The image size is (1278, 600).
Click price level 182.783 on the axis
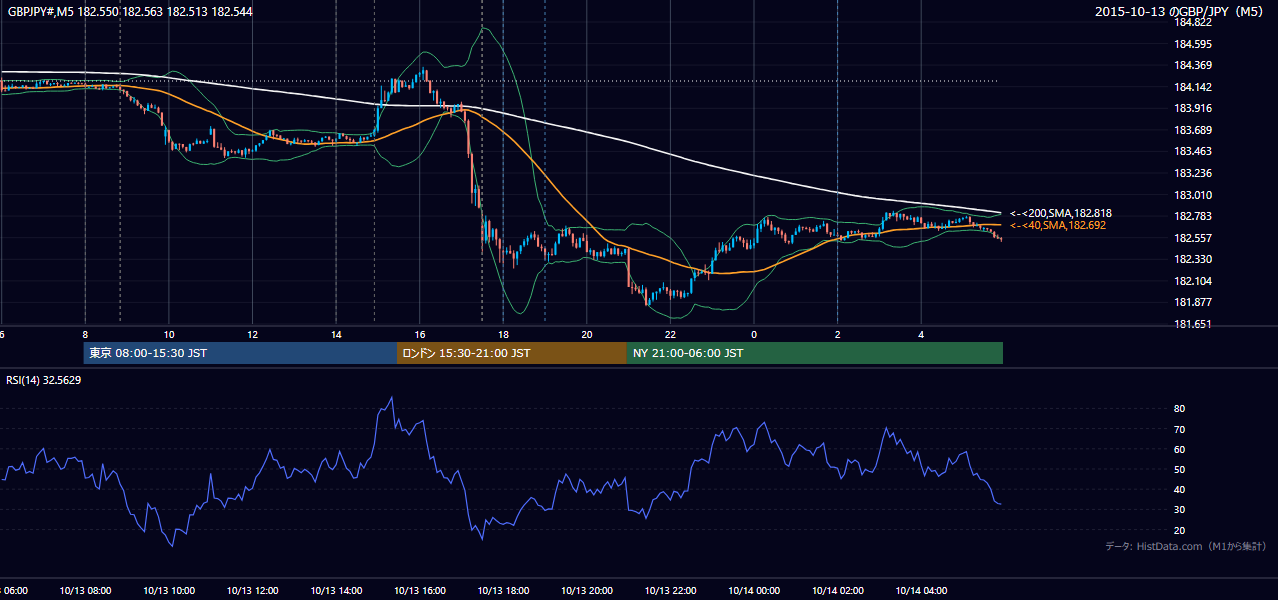1193,216
